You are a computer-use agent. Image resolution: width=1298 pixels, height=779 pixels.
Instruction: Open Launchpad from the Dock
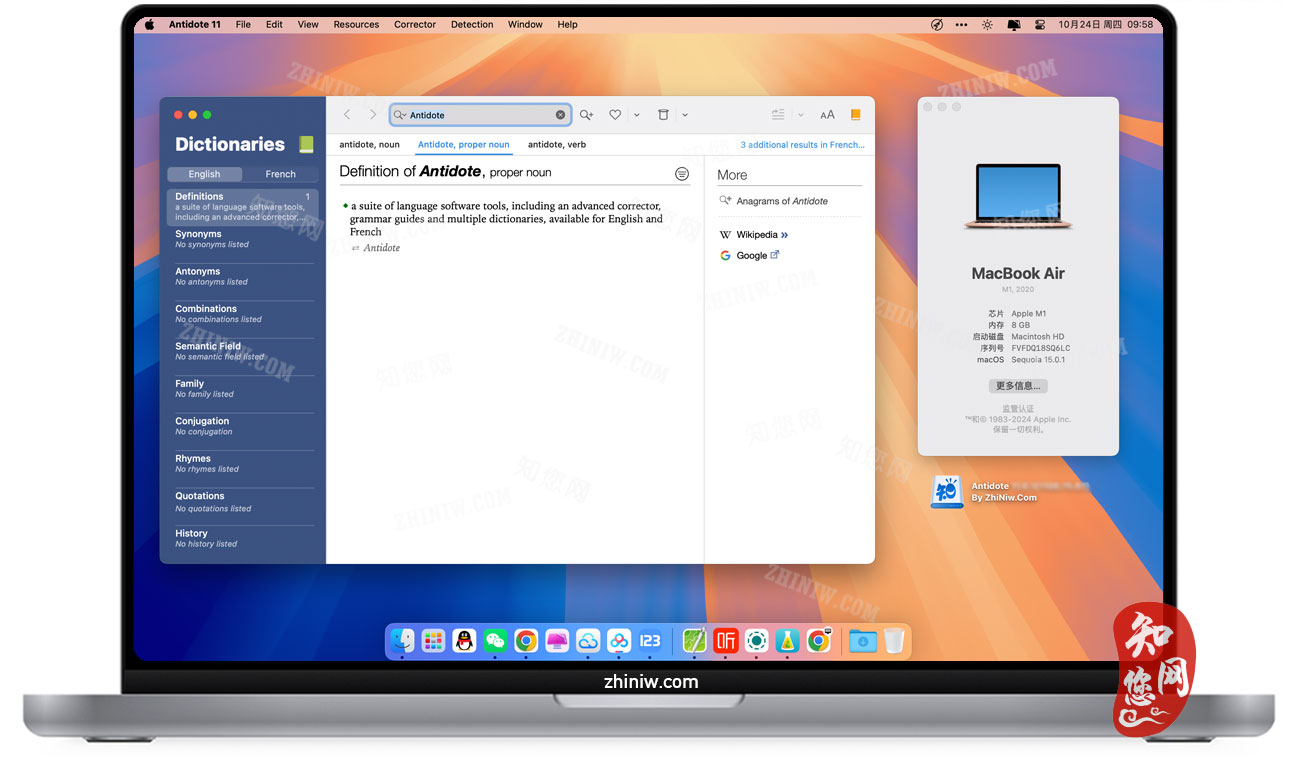433,641
